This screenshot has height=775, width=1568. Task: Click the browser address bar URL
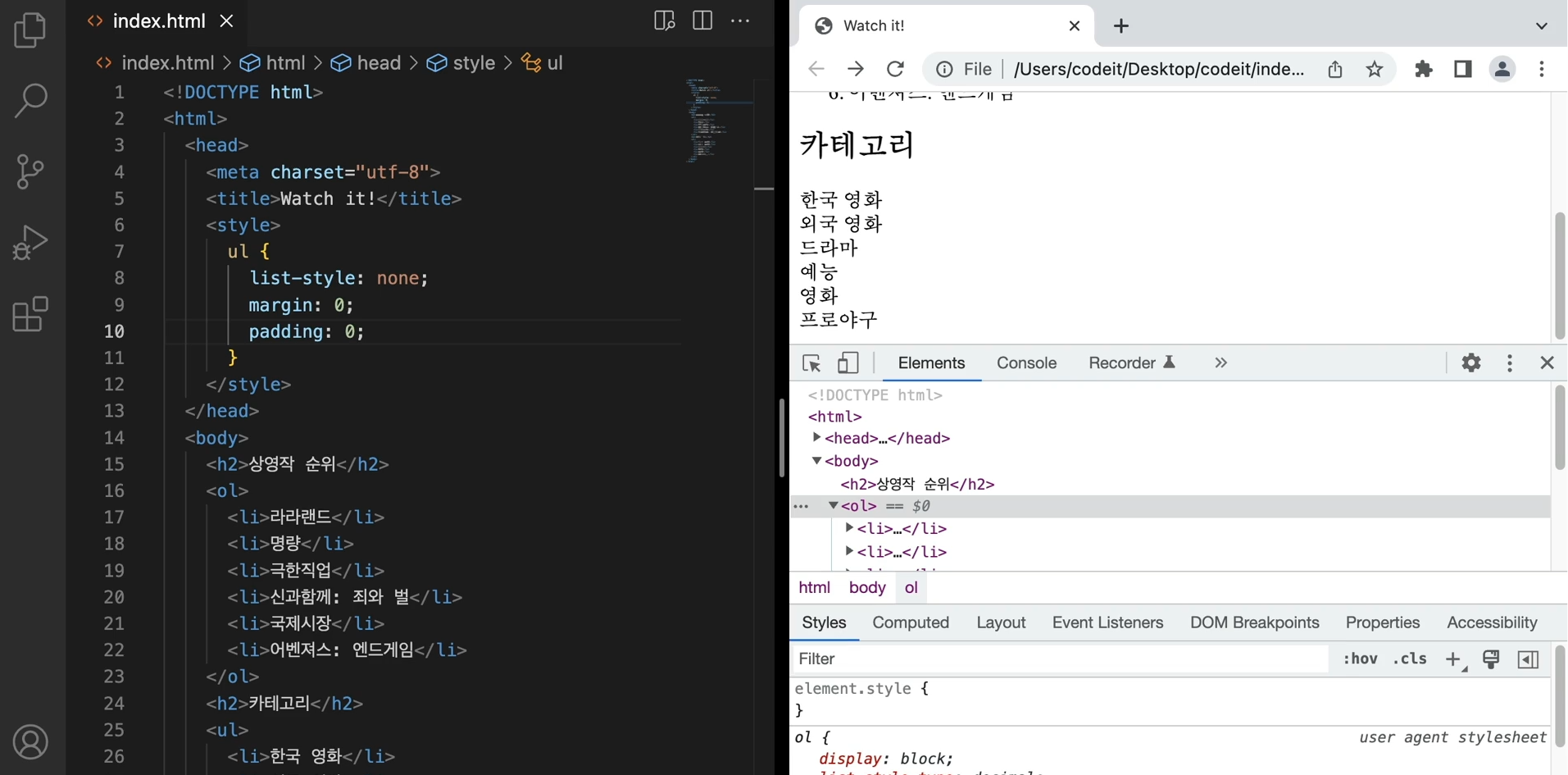tap(1159, 69)
